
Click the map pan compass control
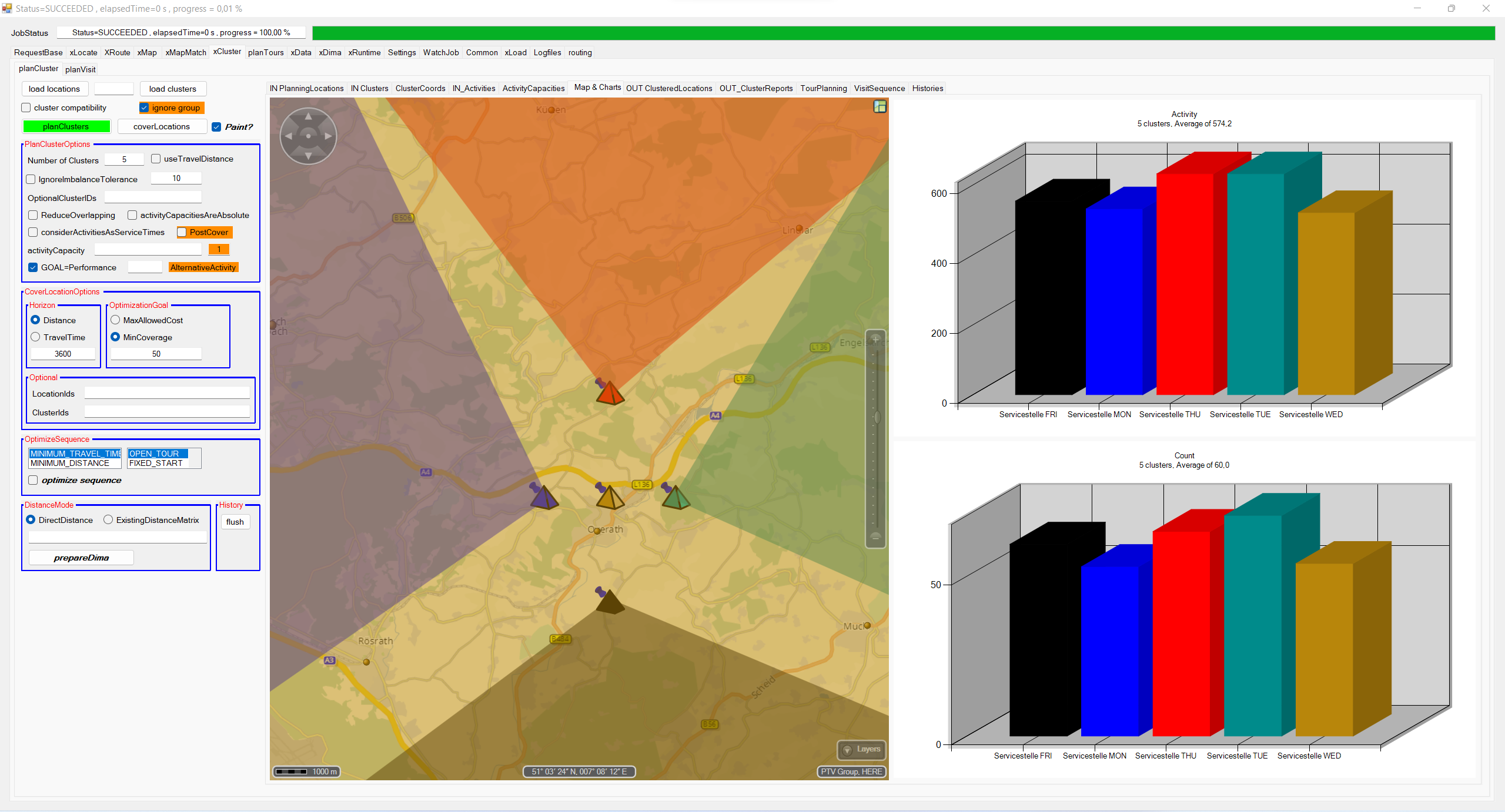pos(308,136)
